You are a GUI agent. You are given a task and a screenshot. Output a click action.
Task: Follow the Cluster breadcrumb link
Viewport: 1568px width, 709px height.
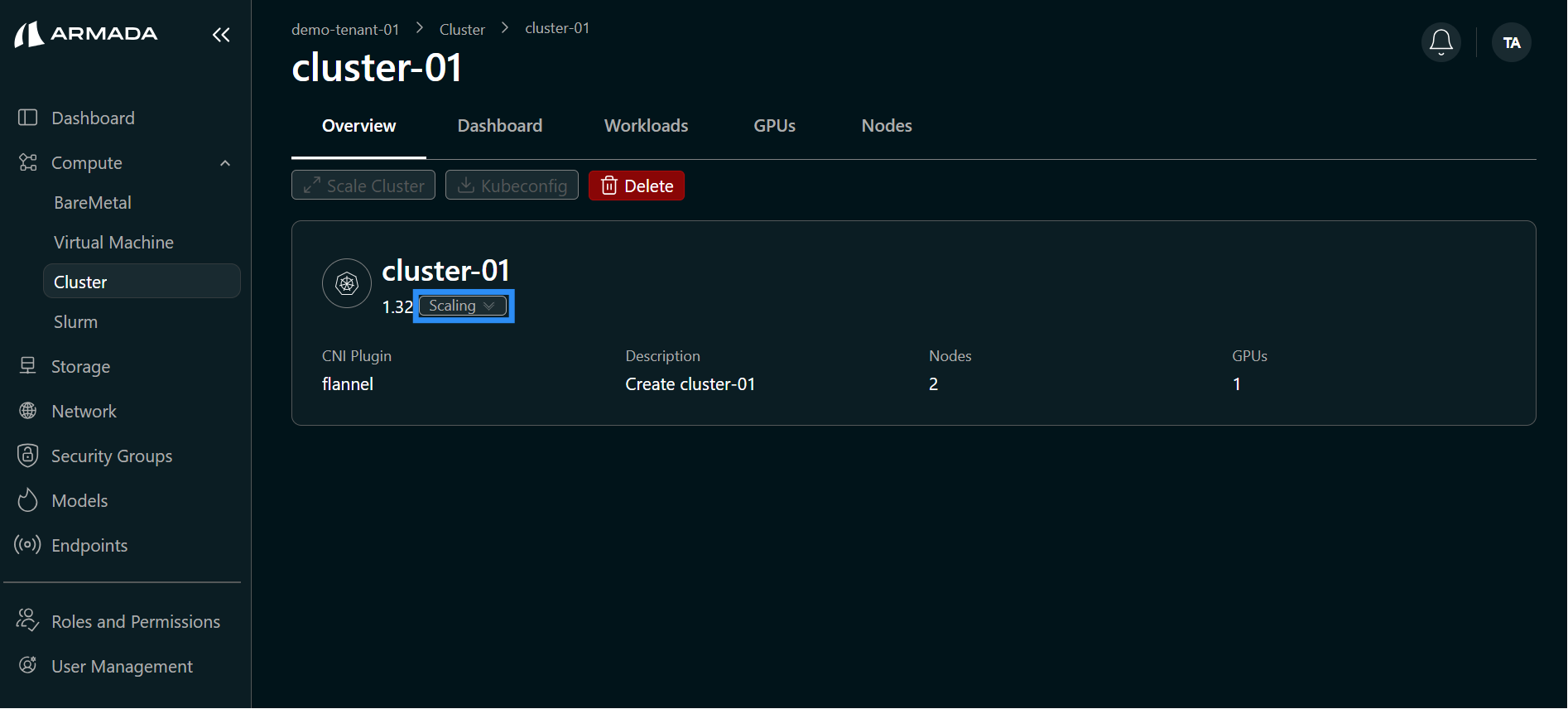click(462, 30)
